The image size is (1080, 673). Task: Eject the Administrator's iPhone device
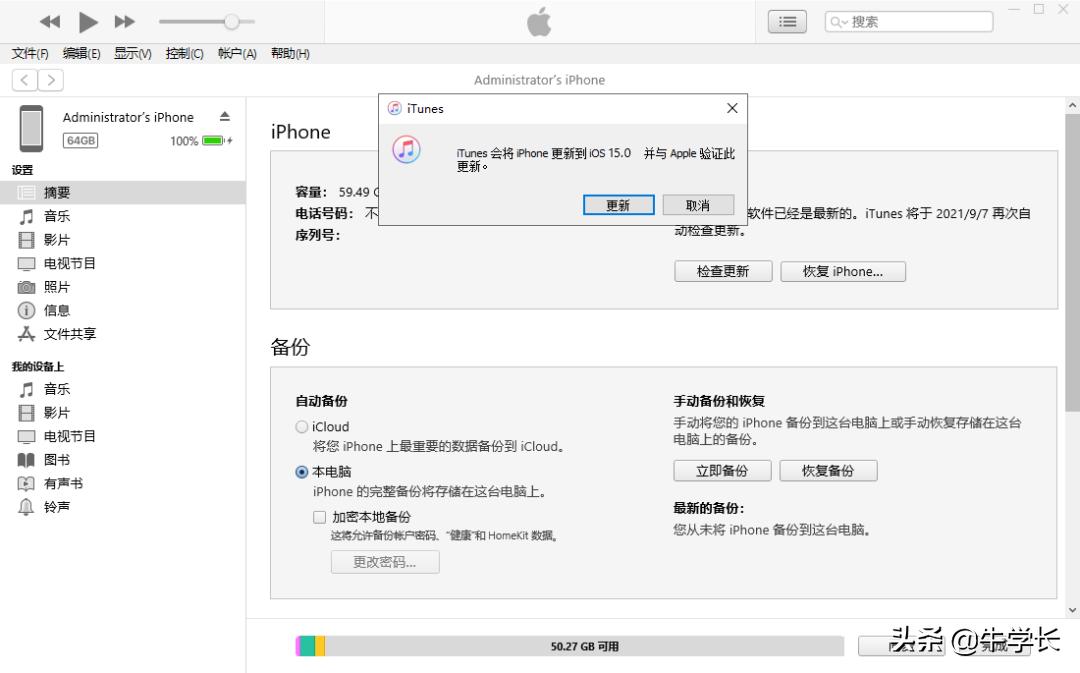[x=227, y=116]
